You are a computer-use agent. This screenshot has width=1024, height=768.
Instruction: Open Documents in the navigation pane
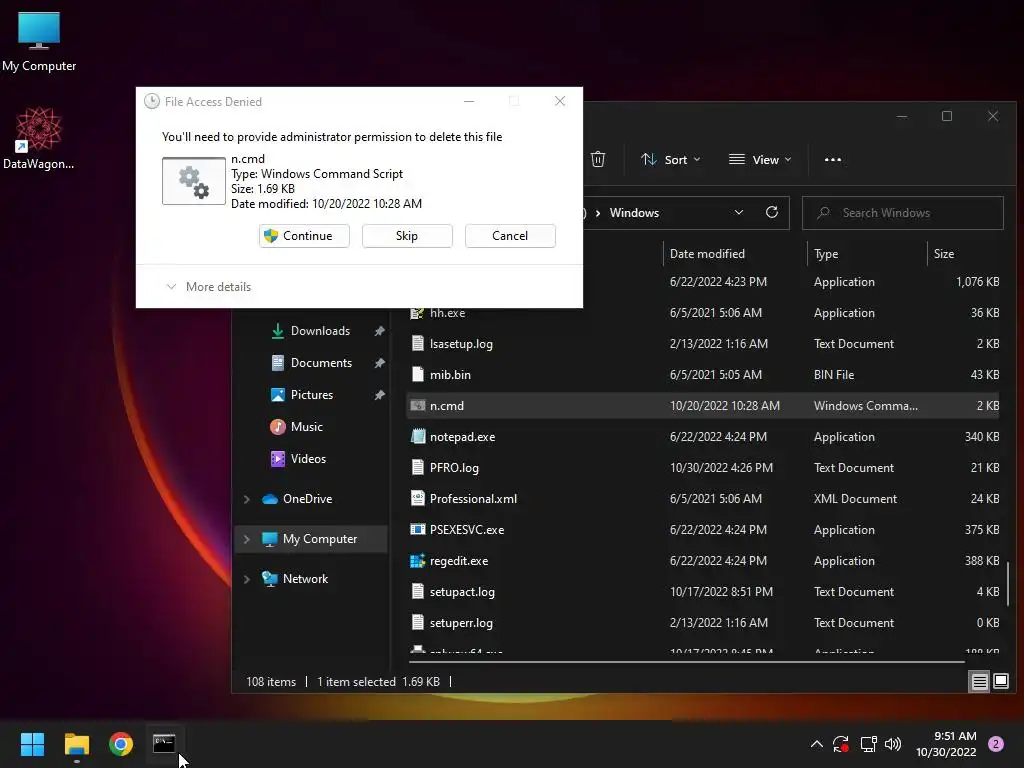pyautogui.click(x=321, y=363)
